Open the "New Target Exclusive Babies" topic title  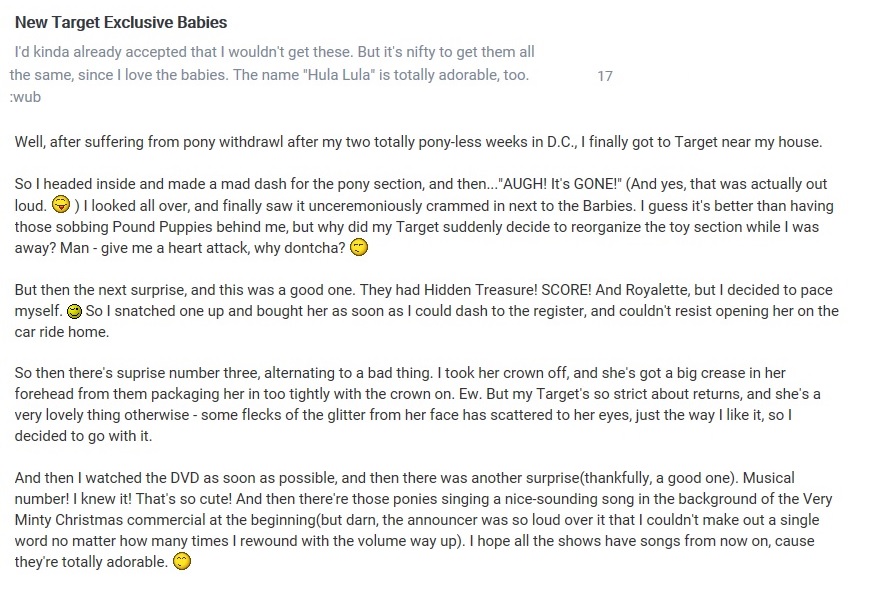121,22
